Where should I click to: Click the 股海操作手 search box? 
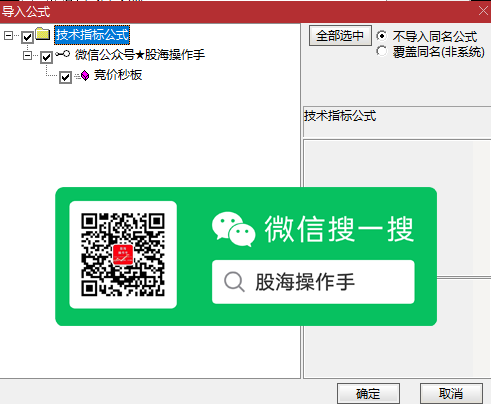[x=313, y=282]
